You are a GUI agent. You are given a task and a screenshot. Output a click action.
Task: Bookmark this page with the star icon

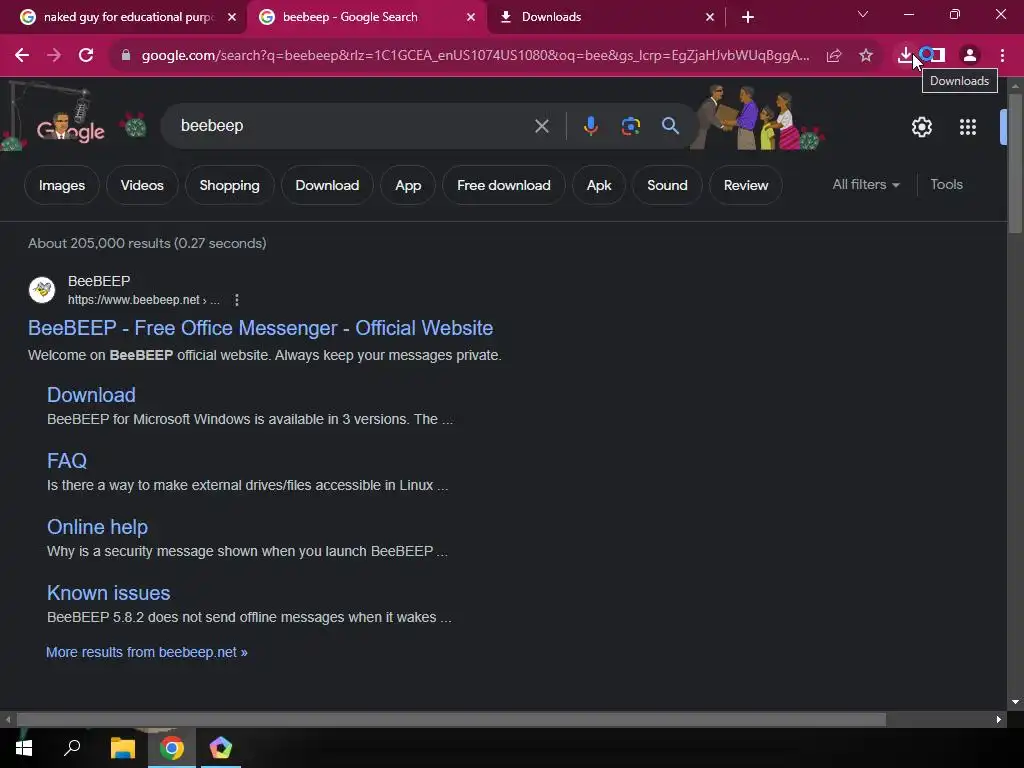pos(866,56)
